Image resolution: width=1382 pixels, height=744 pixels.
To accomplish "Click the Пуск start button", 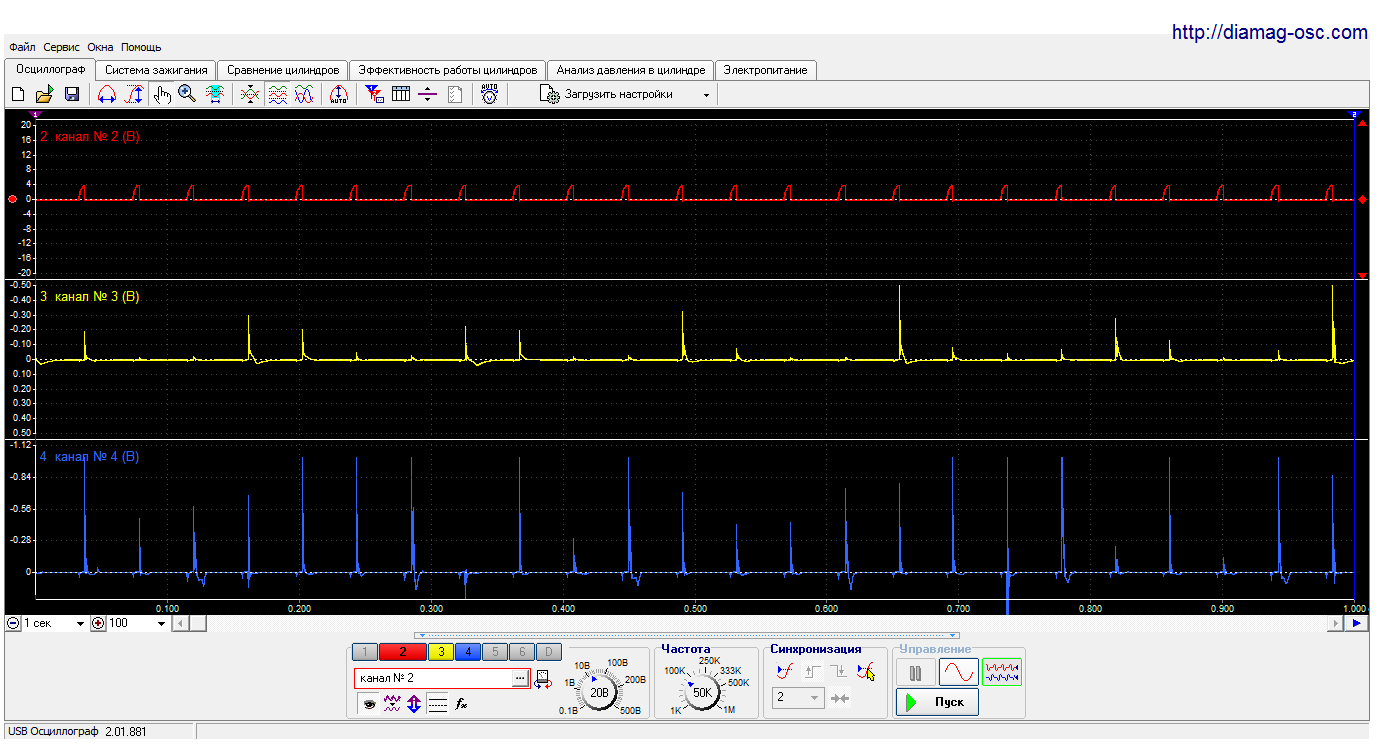I will pos(937,702).
